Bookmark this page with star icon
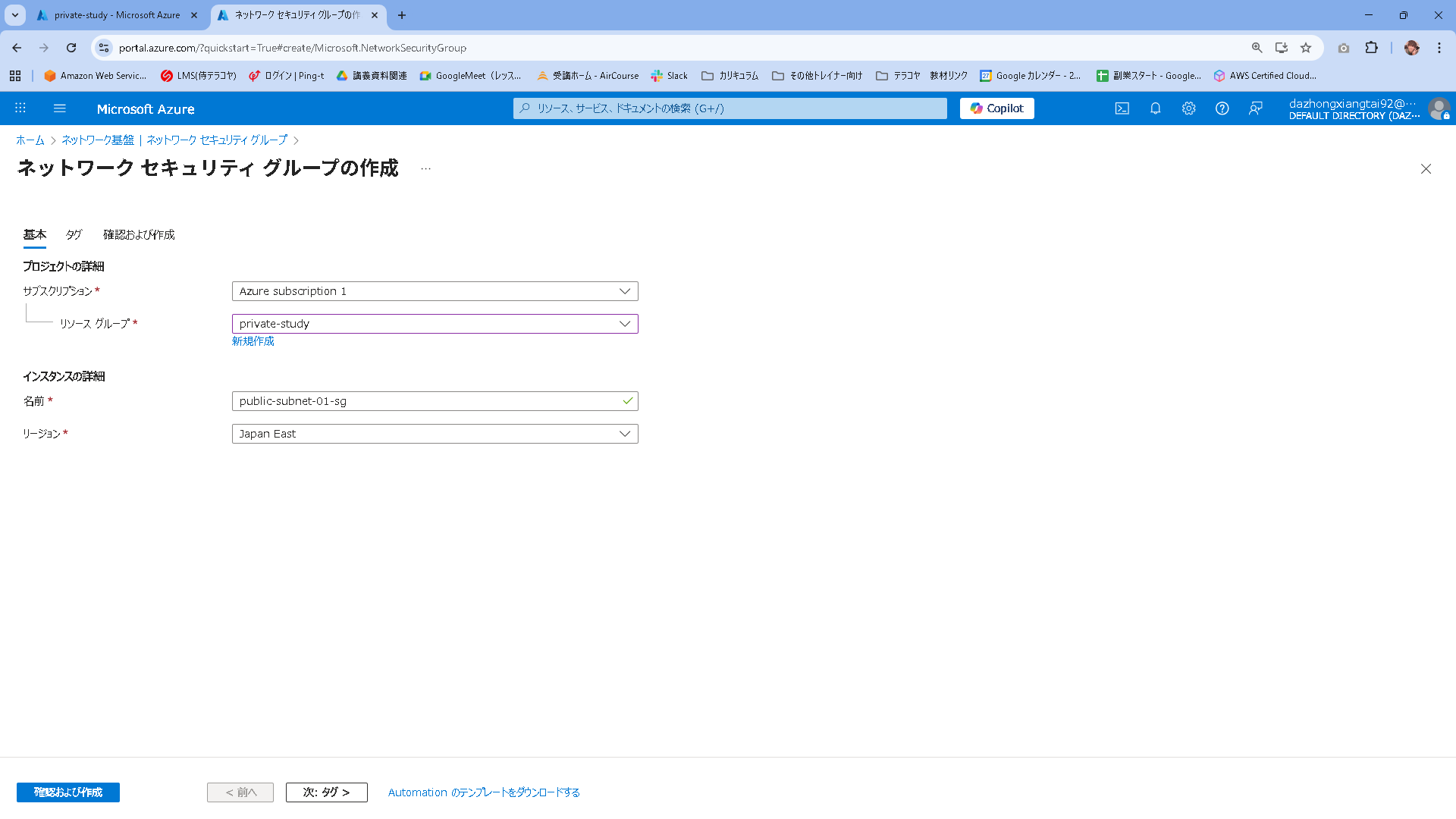The width and height of the screenshot is (1456, 819). (x=1306, y=48)
